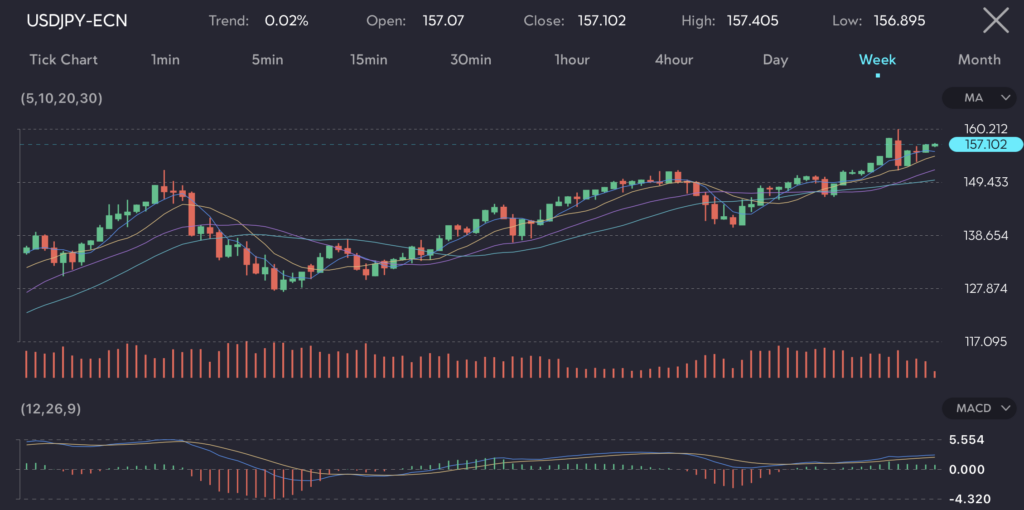Click the Trend 0.02% readout
Image resolution: width=1024 pixels, height=510 pixels.
(258, 20)
